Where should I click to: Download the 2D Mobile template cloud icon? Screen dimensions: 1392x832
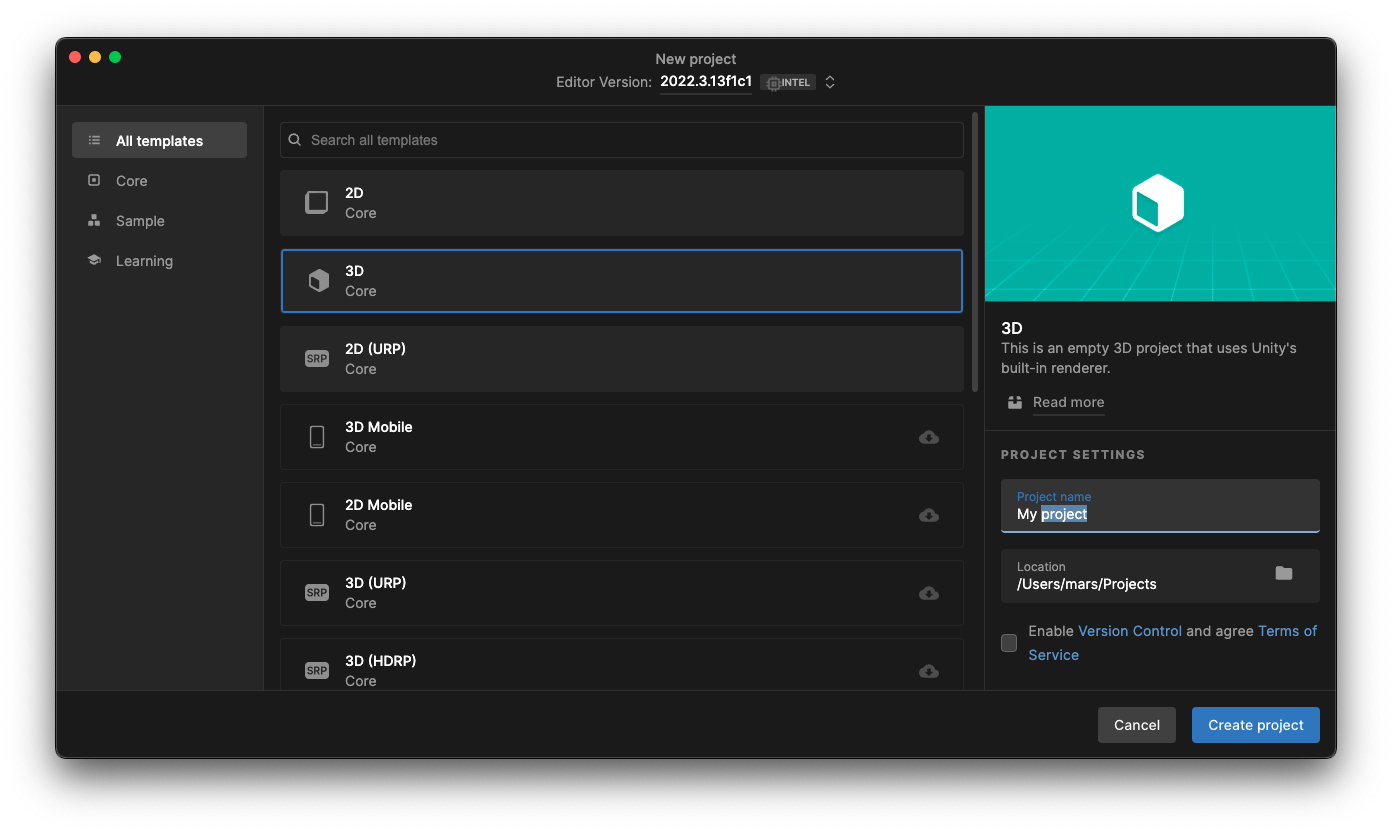pos(929,515)
